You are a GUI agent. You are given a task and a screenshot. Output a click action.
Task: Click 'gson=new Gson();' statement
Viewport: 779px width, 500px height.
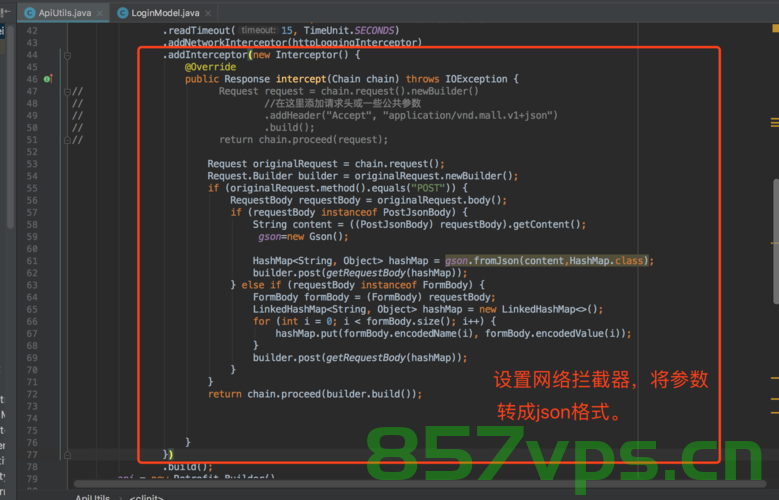click(x=304, y=237)
